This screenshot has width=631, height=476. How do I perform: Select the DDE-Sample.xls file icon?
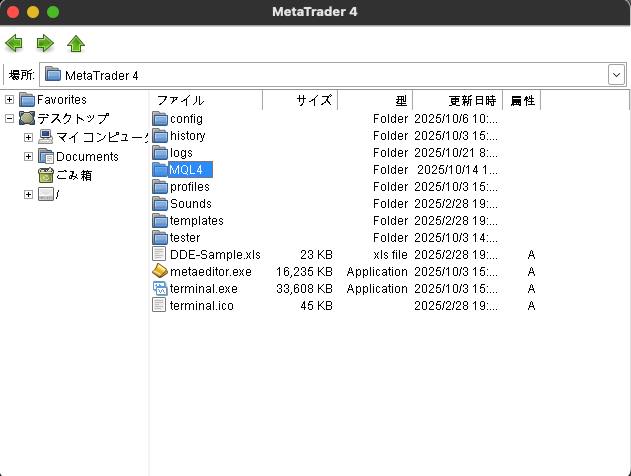159,254
